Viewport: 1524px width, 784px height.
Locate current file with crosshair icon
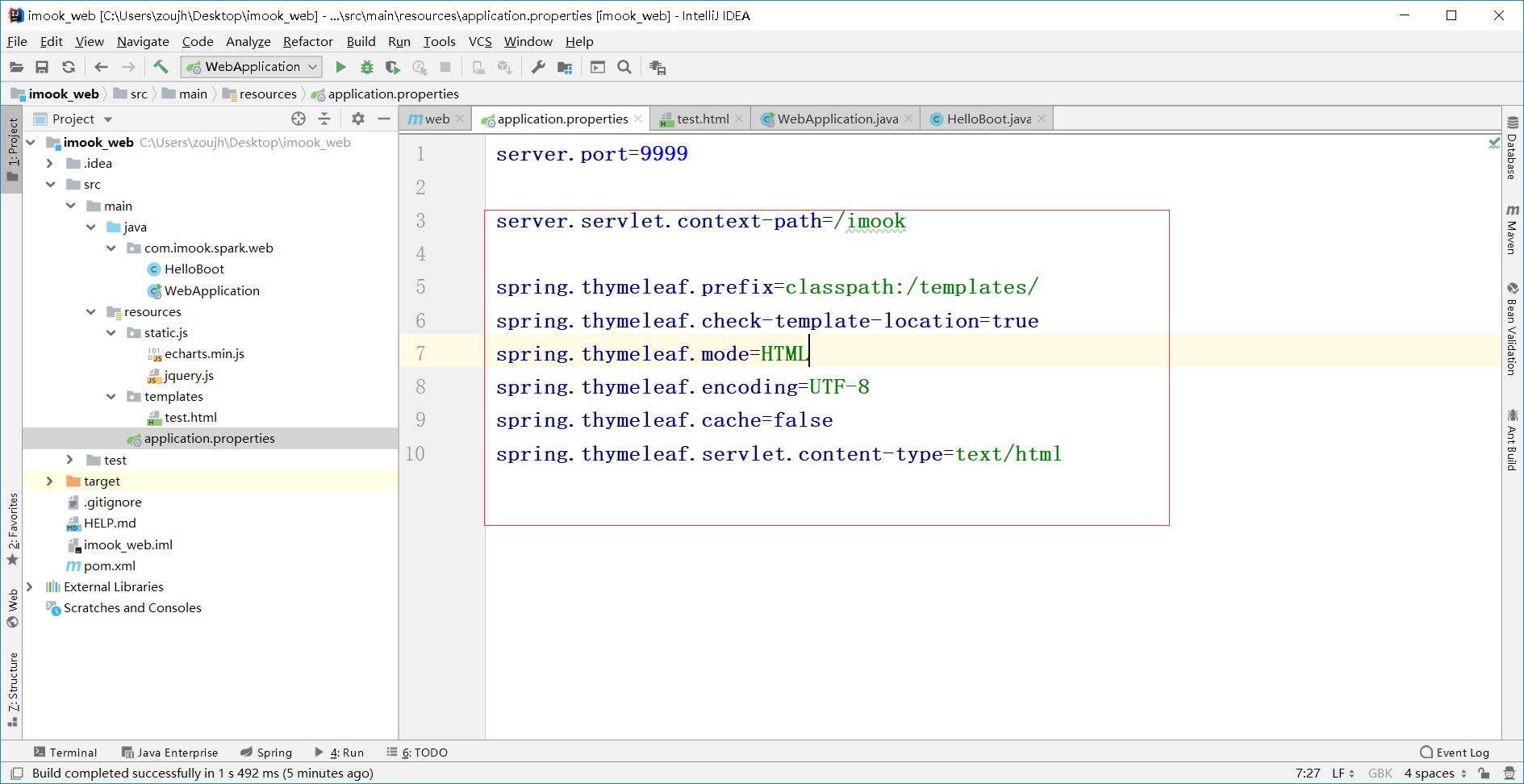coord(299,119)
